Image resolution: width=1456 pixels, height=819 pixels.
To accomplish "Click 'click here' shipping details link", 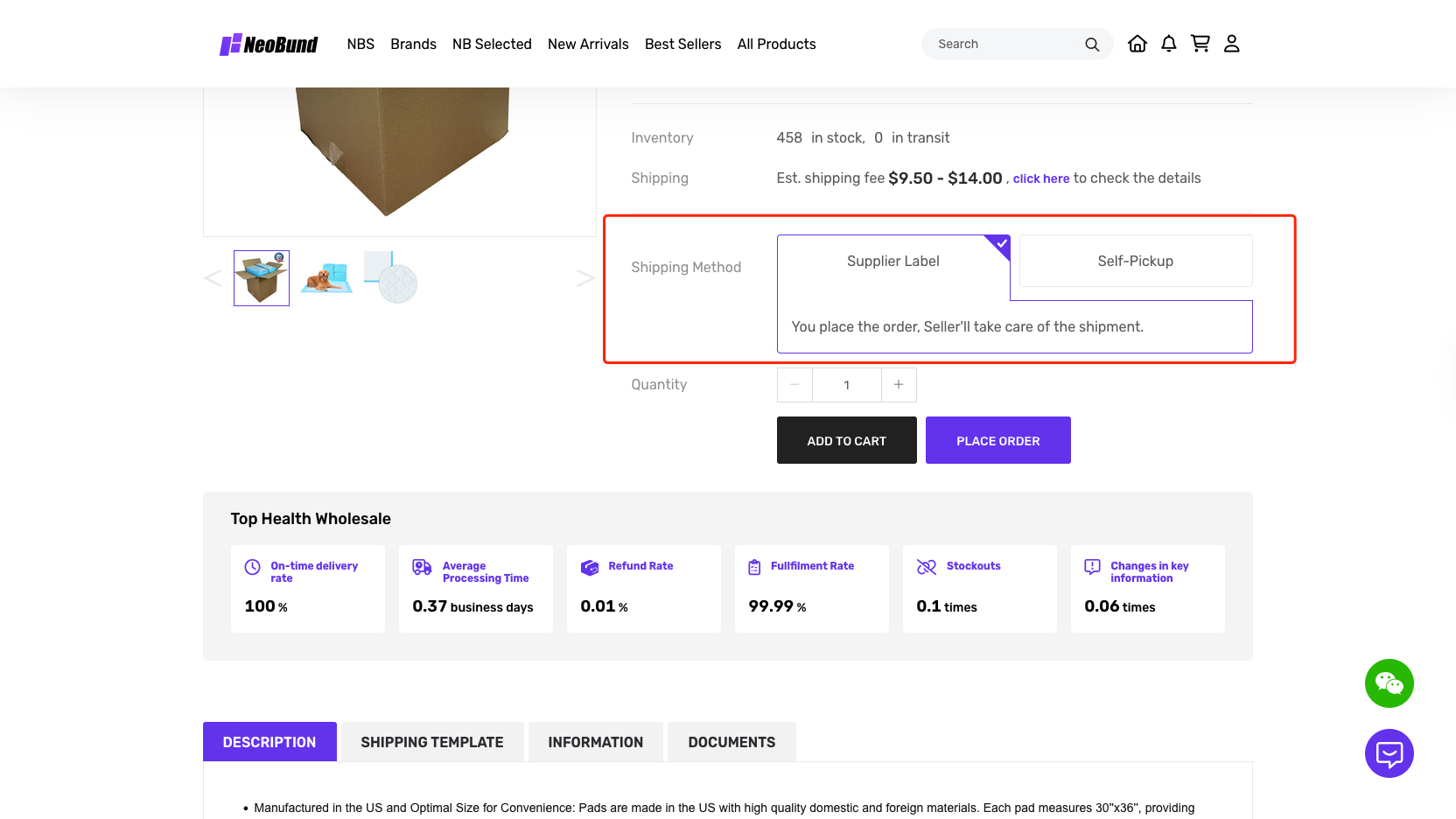I will click(x=1040, y=178).
